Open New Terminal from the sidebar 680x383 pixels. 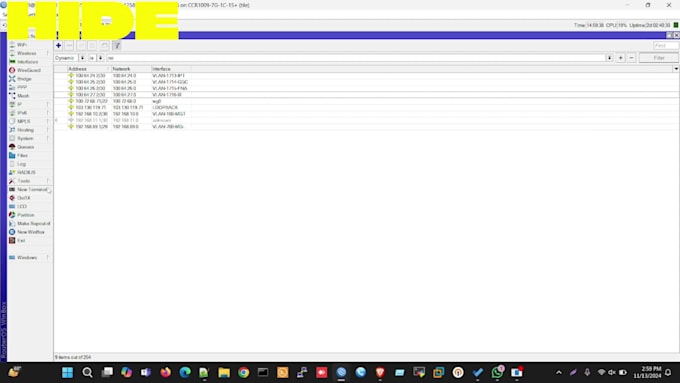coord(32,190)
